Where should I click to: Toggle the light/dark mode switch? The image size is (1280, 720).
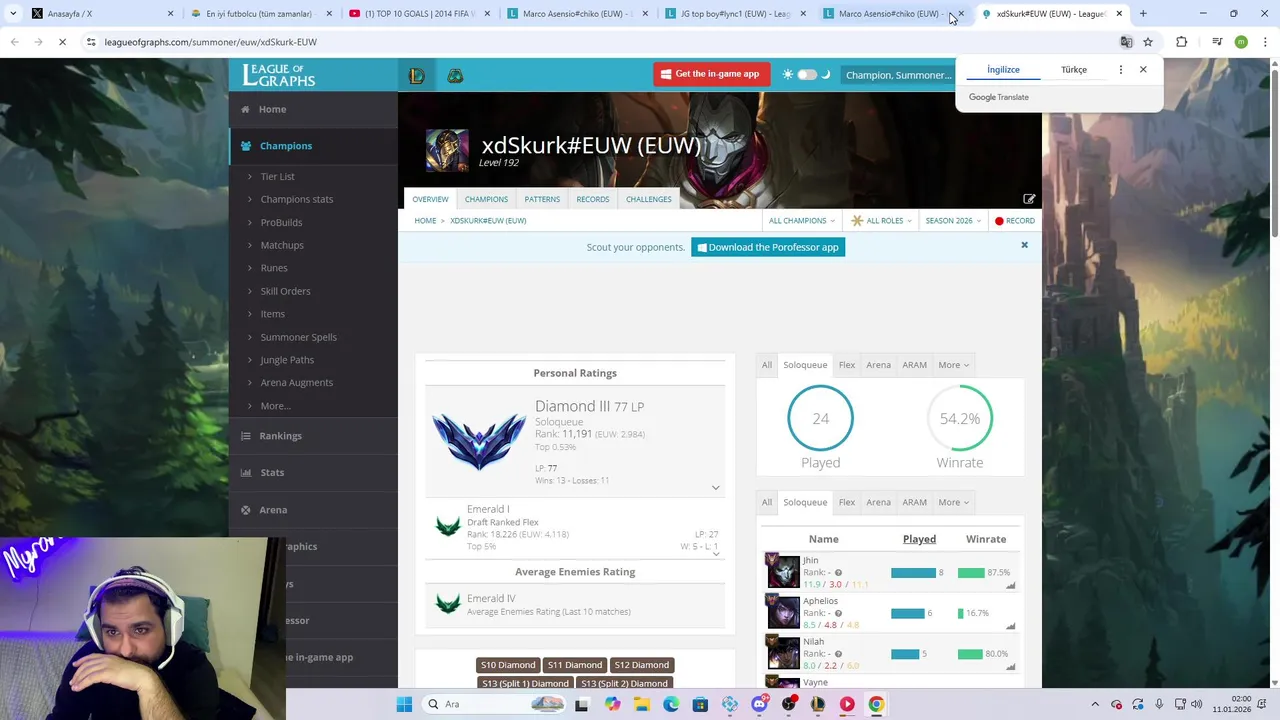coord(807,75)
